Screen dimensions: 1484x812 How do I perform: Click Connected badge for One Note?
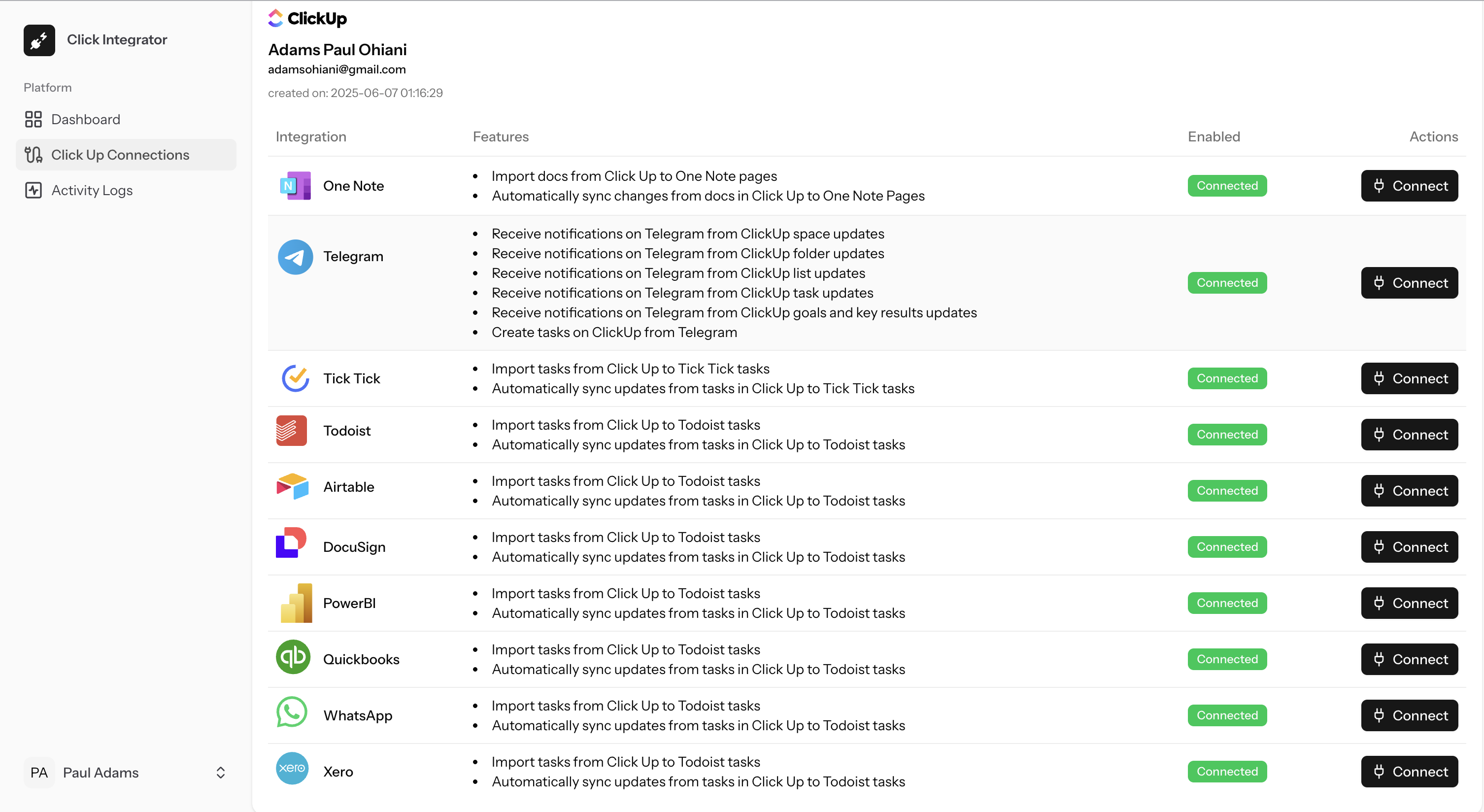(1227, 186)
